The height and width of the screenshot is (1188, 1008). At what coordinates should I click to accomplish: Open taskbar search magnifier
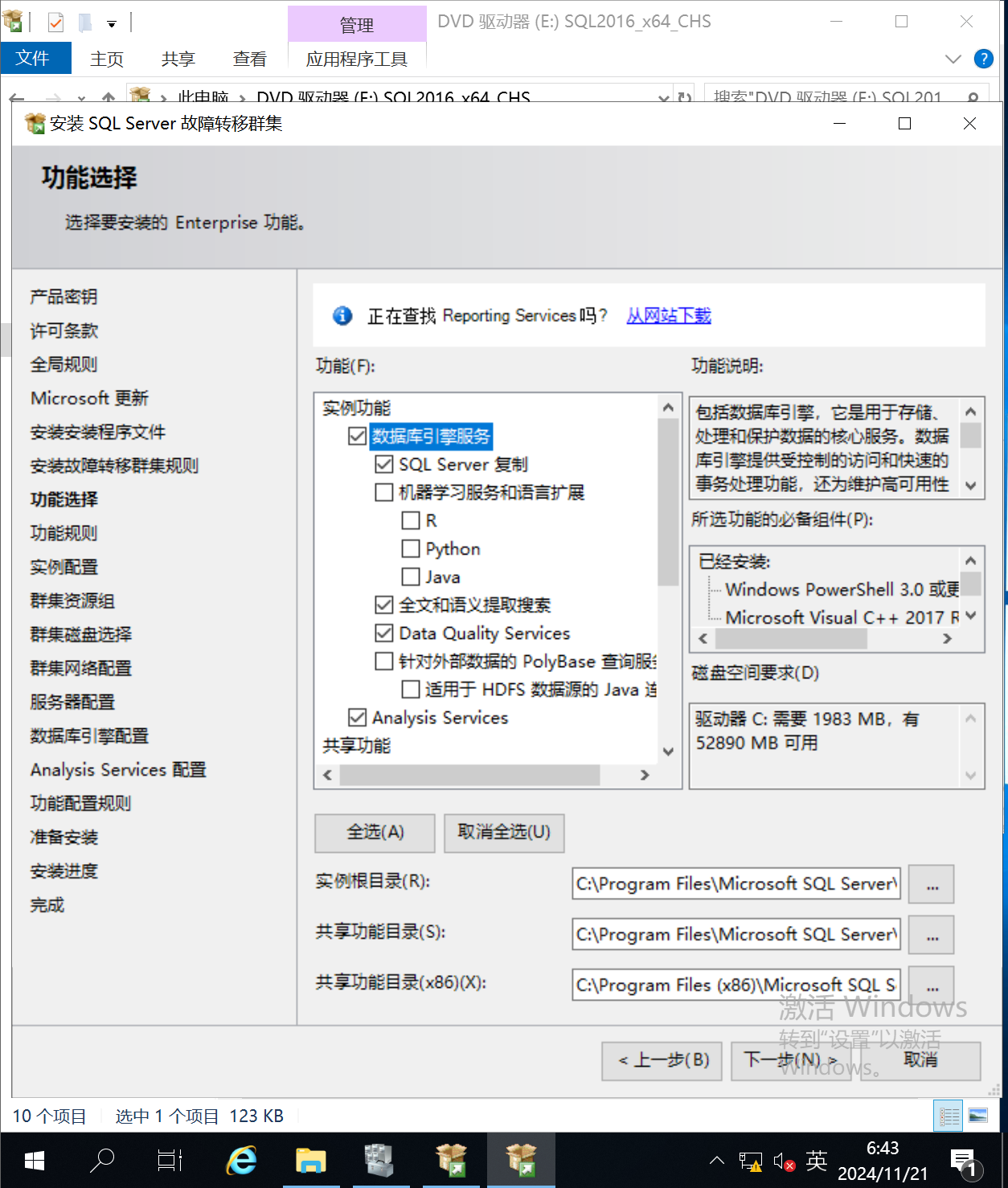(x=102, y=1161)
